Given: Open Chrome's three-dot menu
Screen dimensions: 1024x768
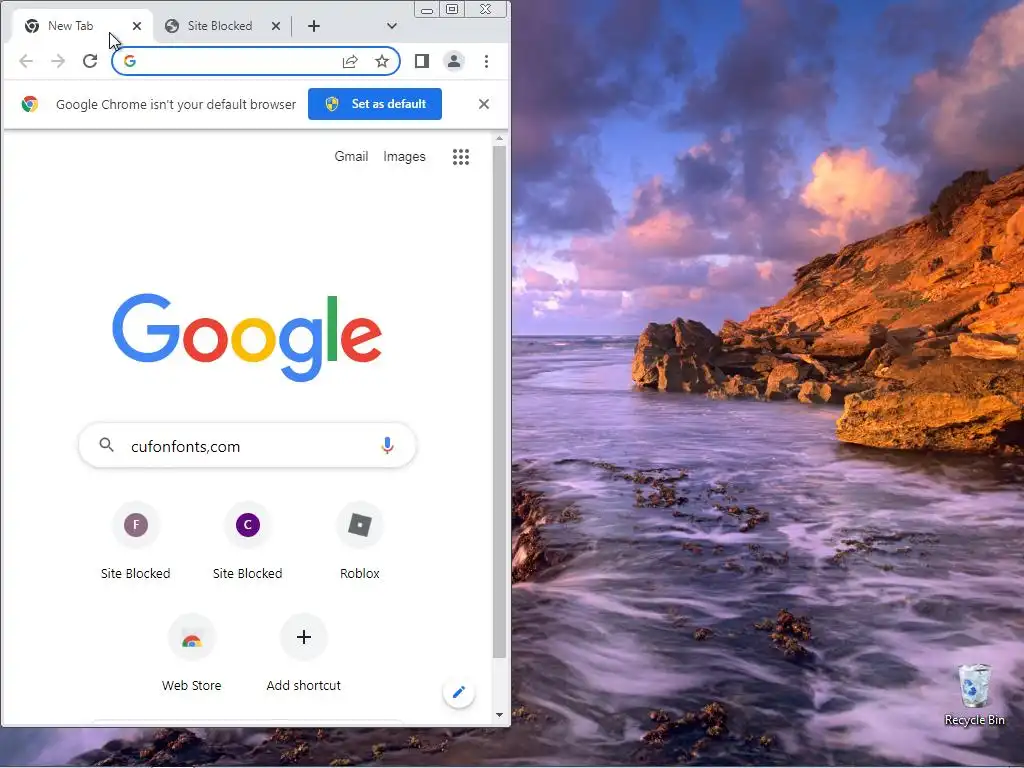Looking at the screenshot, I should point(487,61).
